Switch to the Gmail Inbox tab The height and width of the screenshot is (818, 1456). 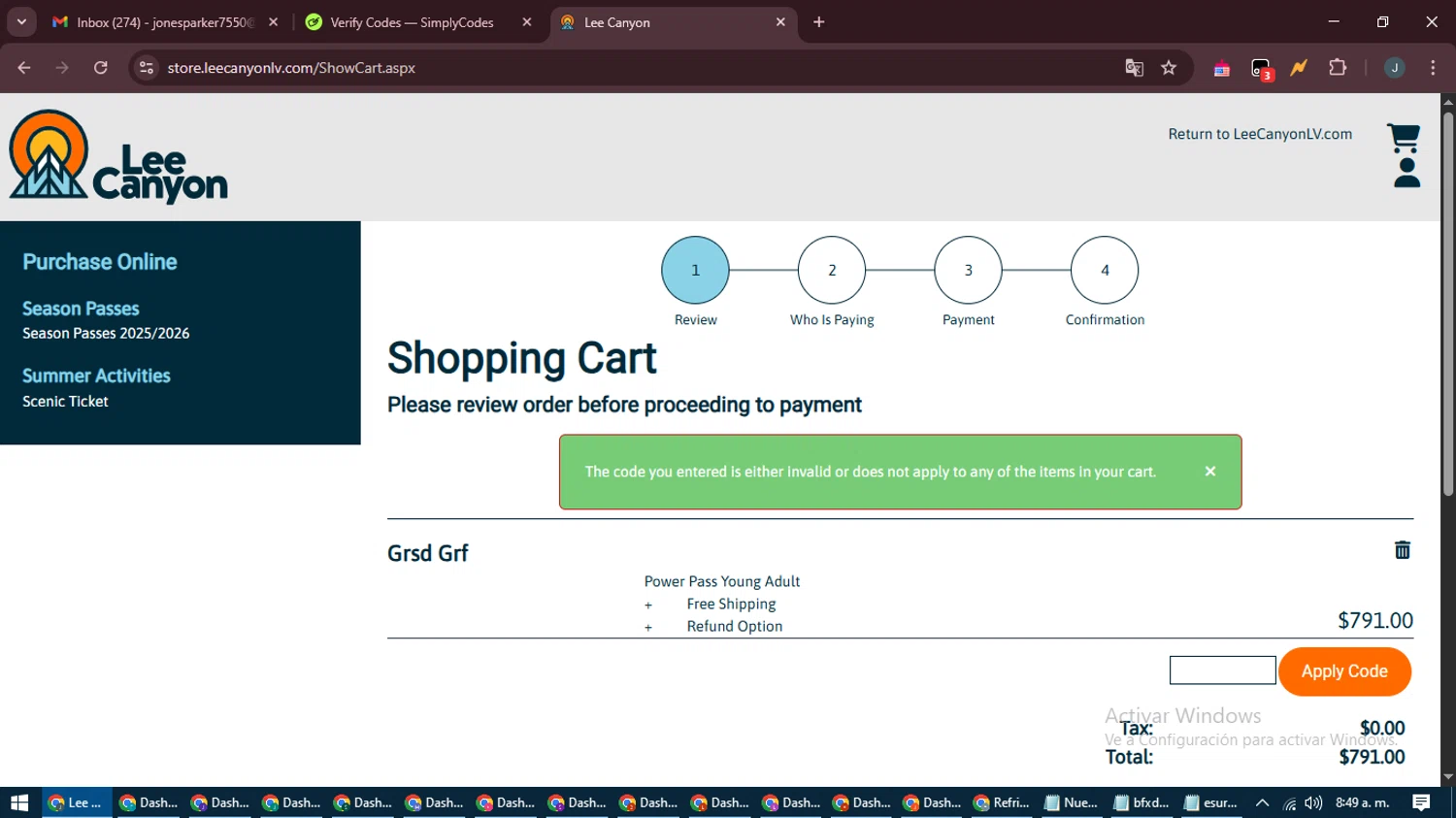(165, 22)
